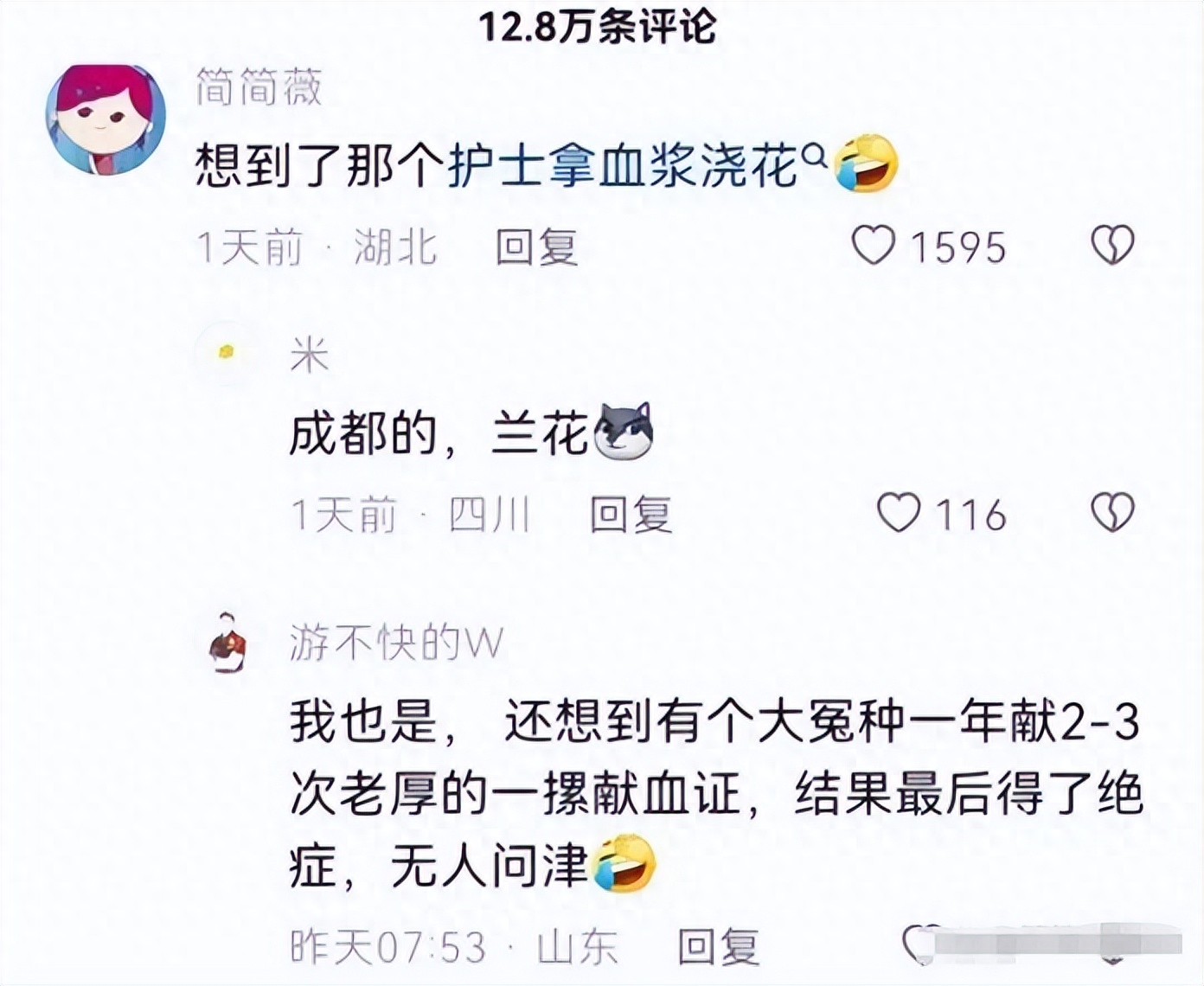Dislike 简简薇's comment using broken heart
Viewport: 1204px width, 986px height.
click(1112, 246)
